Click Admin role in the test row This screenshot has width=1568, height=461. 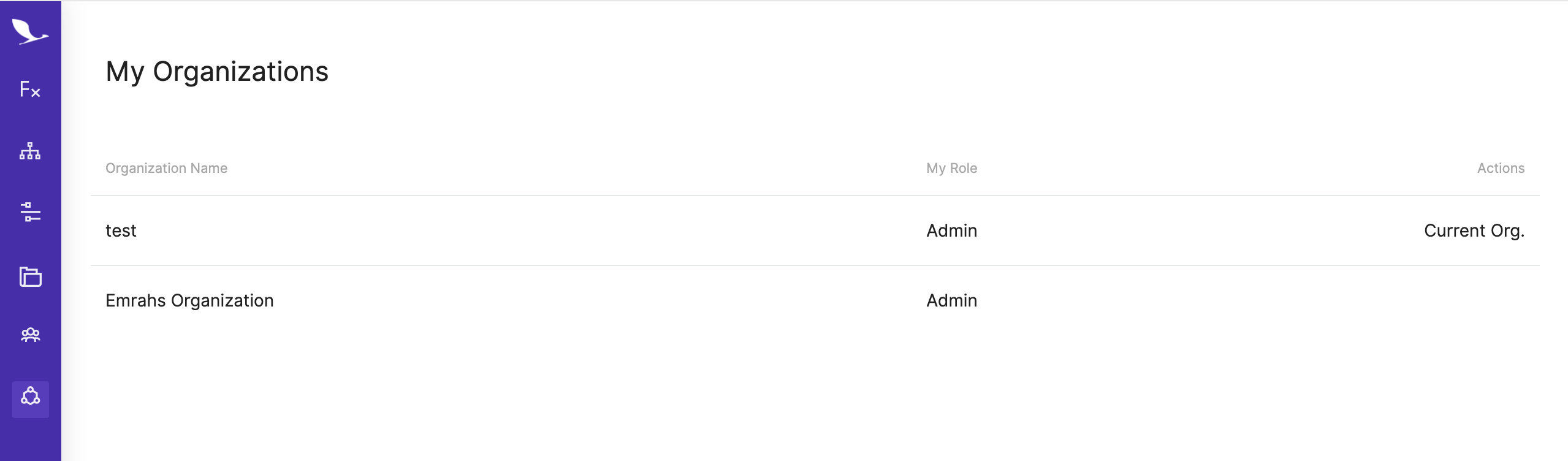951,230
